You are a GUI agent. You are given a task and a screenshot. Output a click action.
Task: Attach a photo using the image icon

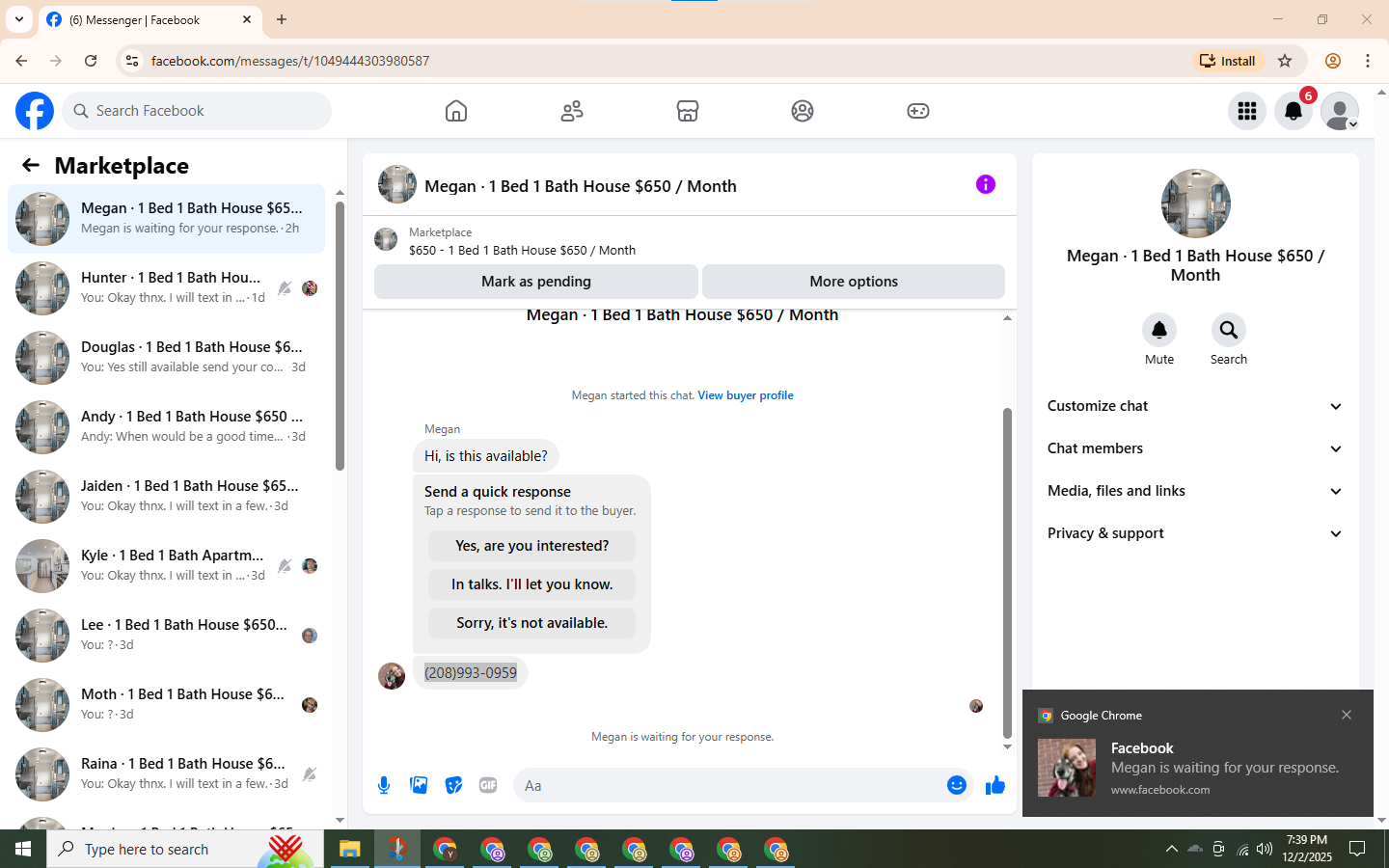point(419,785)
